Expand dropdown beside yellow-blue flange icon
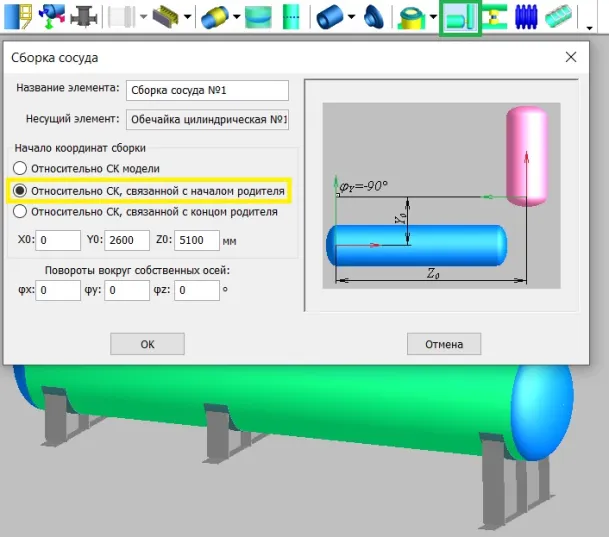This screenshot has width=609, height=537. point(236,17)
